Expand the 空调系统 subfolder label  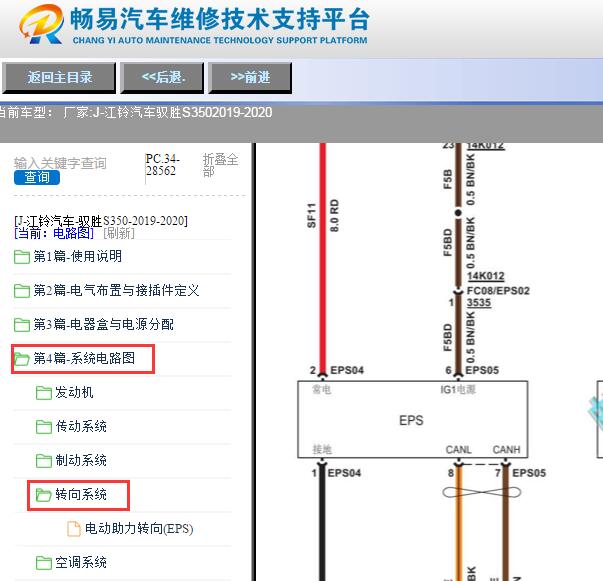(81, 563)
